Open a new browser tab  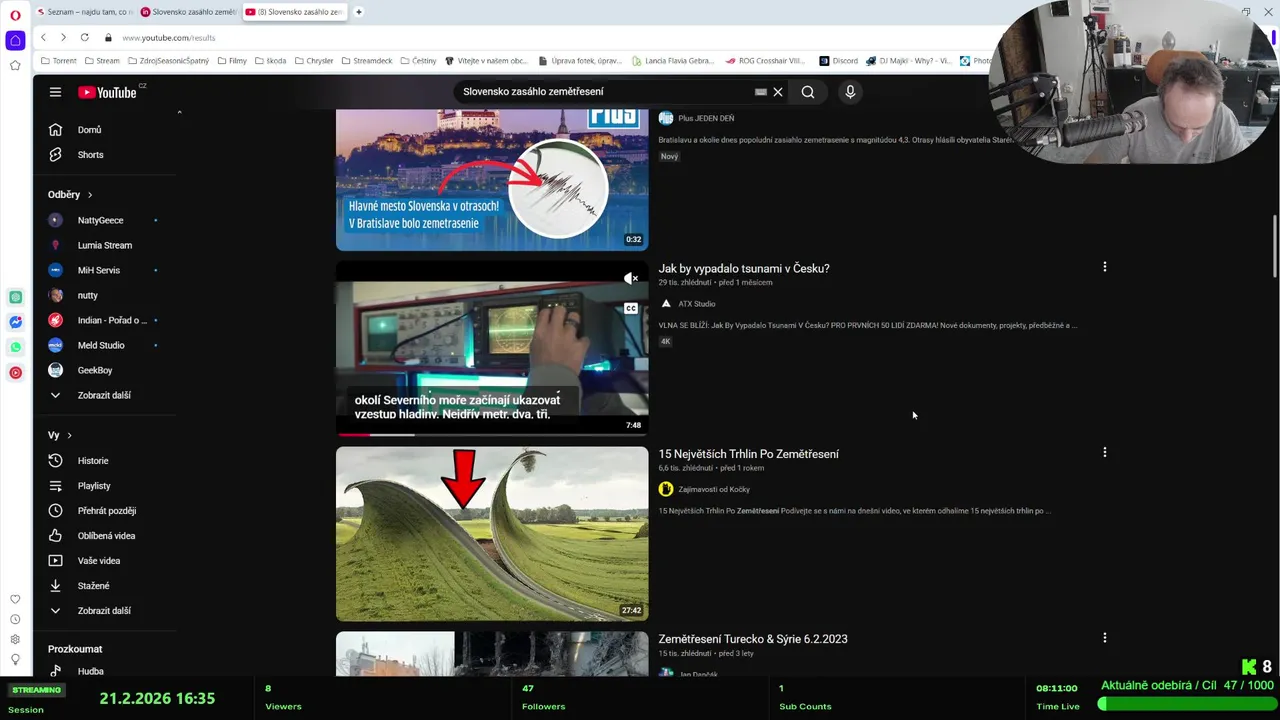tap(358, 12)
